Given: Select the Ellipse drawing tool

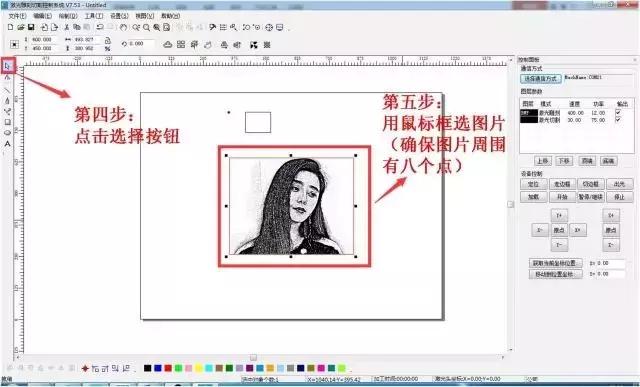Looking at the screenshot, I should 7,133.
